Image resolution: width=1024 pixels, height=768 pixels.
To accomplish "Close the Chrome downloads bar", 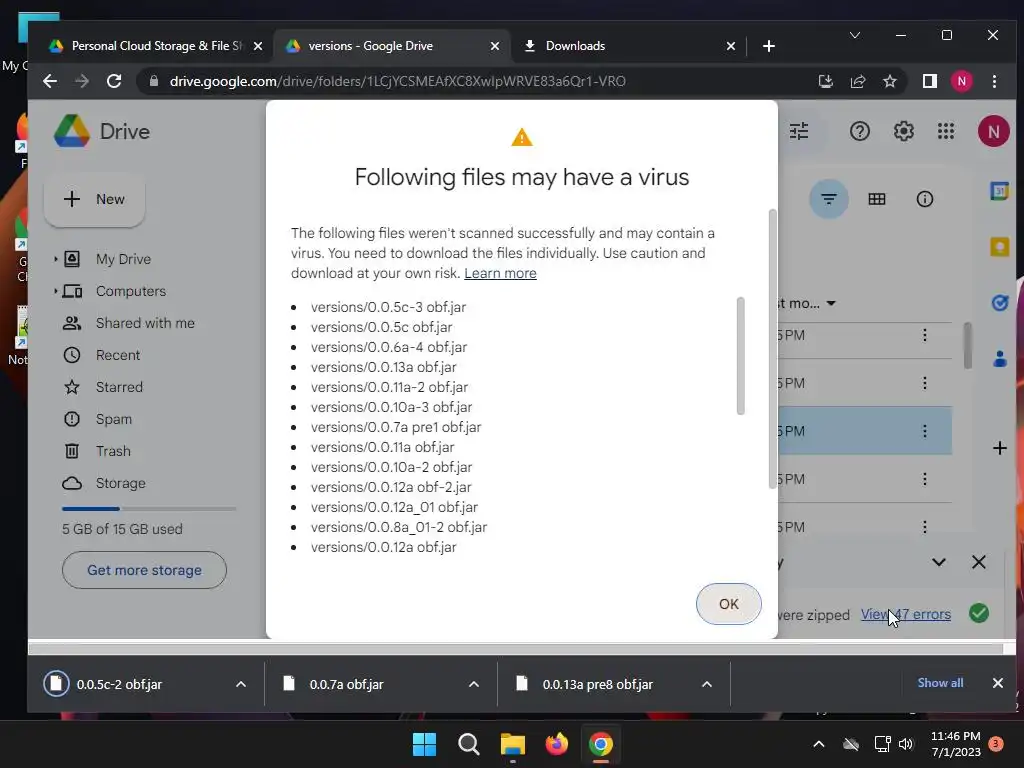I will click(997, 683).
